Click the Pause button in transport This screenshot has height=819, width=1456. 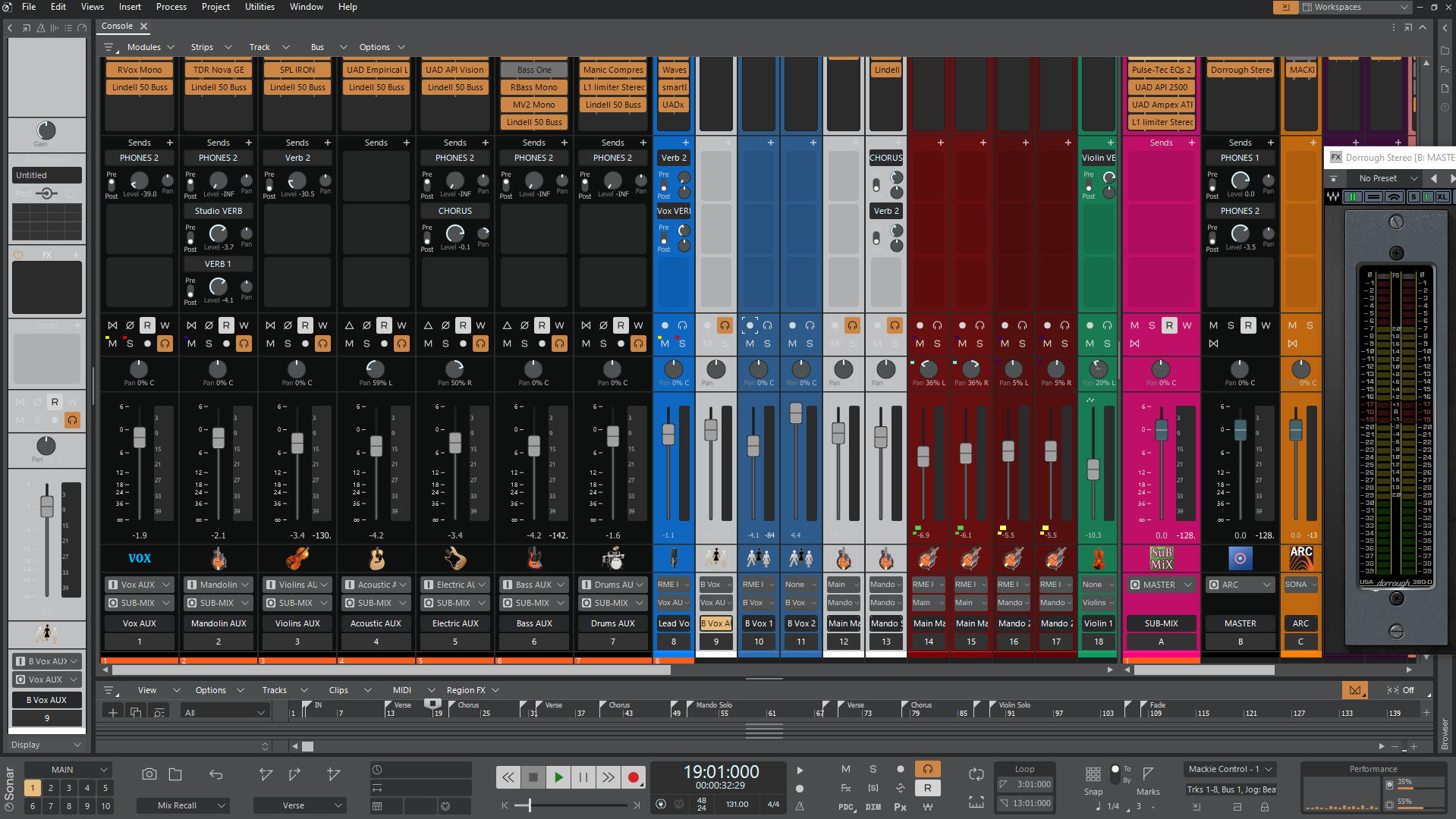pyautogui.click(x=583, y=777)
